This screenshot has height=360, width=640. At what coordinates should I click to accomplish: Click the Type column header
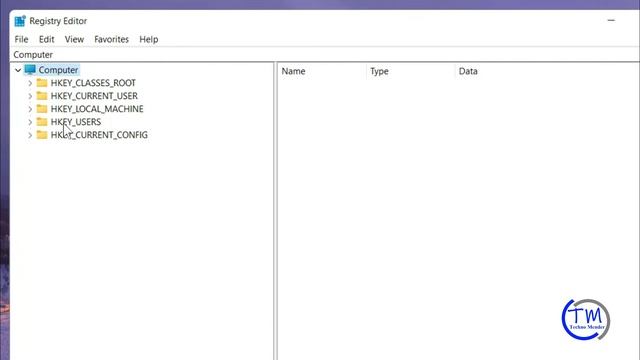(411, 71)
